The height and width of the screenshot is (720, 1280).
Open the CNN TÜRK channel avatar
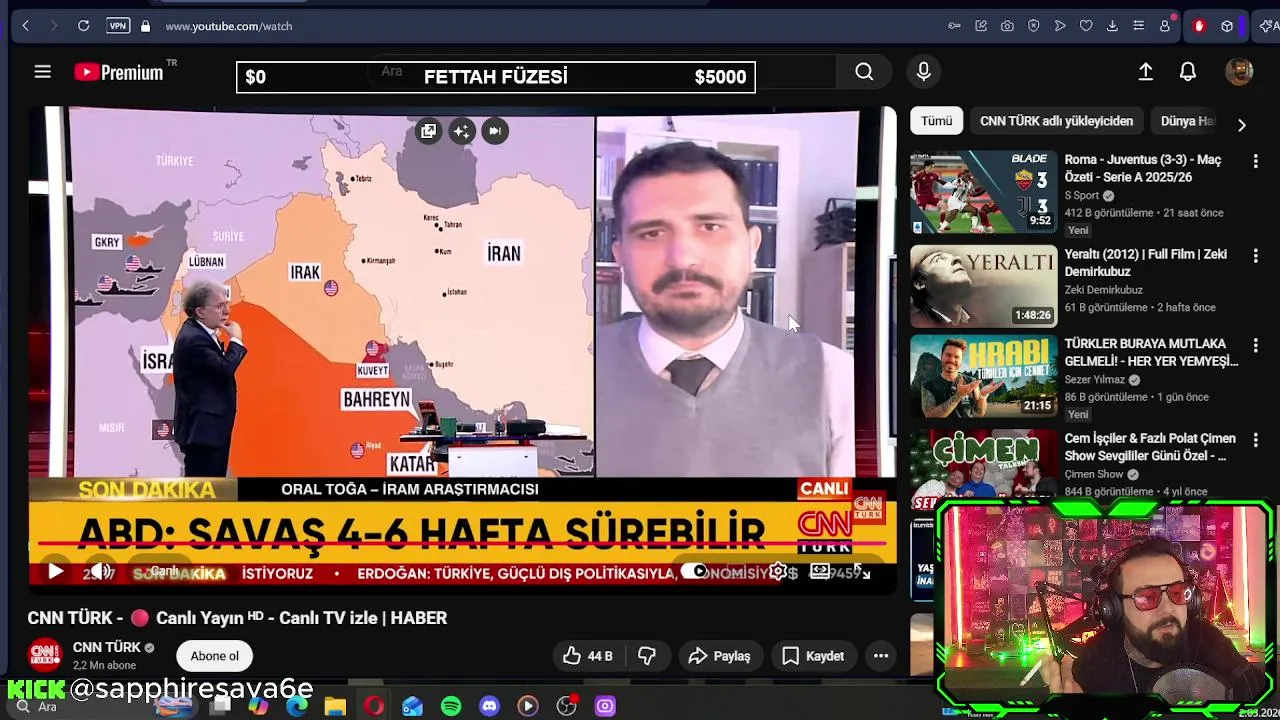45,655
